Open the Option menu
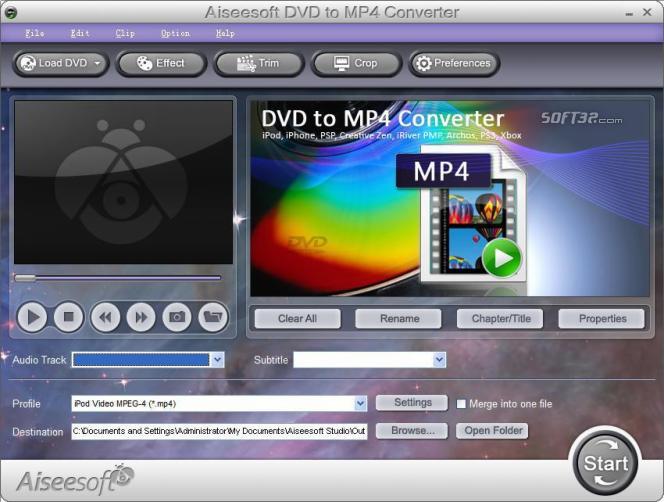664x502 pixels. point(175,33)
